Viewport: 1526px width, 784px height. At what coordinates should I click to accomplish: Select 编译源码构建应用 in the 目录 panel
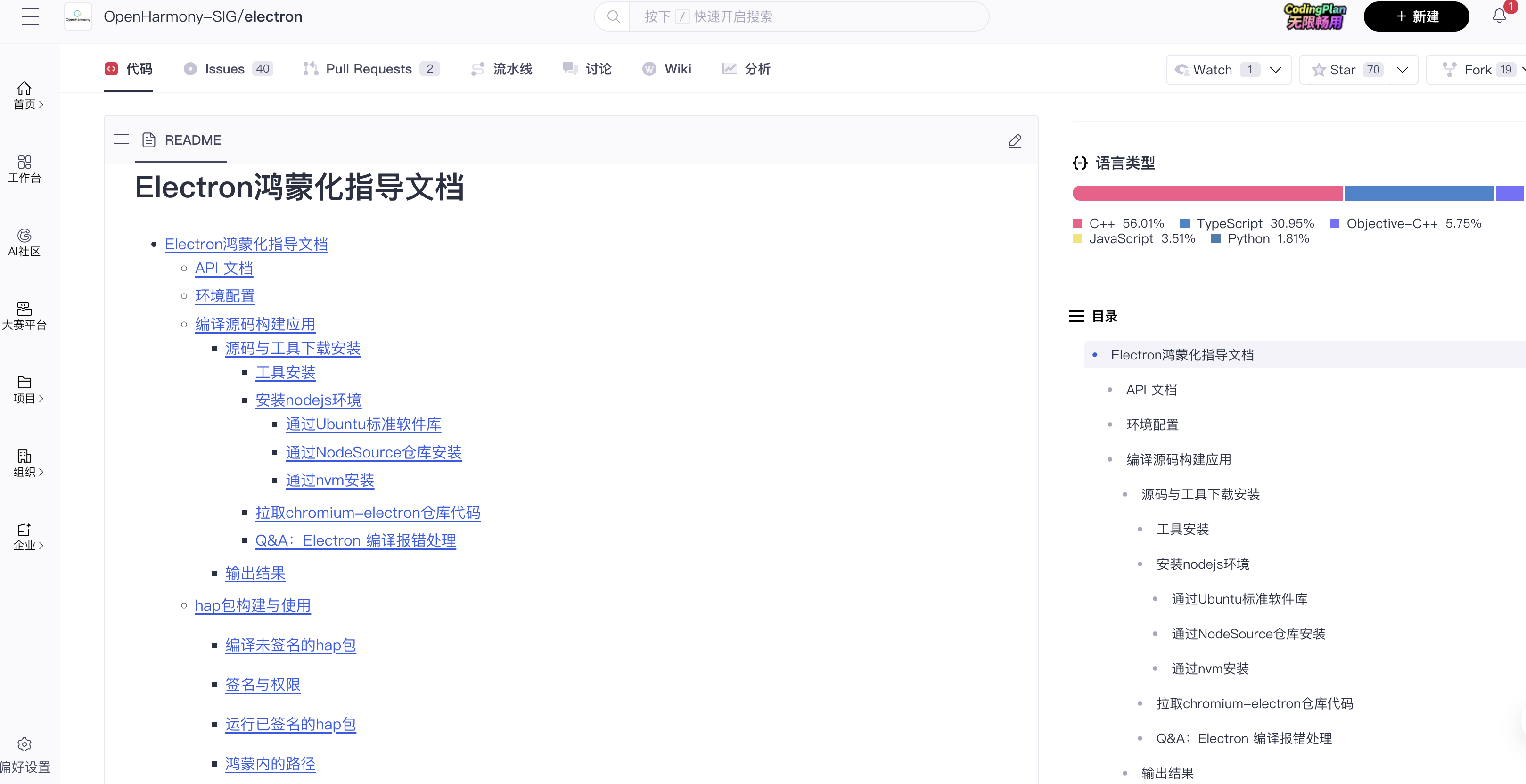(x=1178, y=459)
